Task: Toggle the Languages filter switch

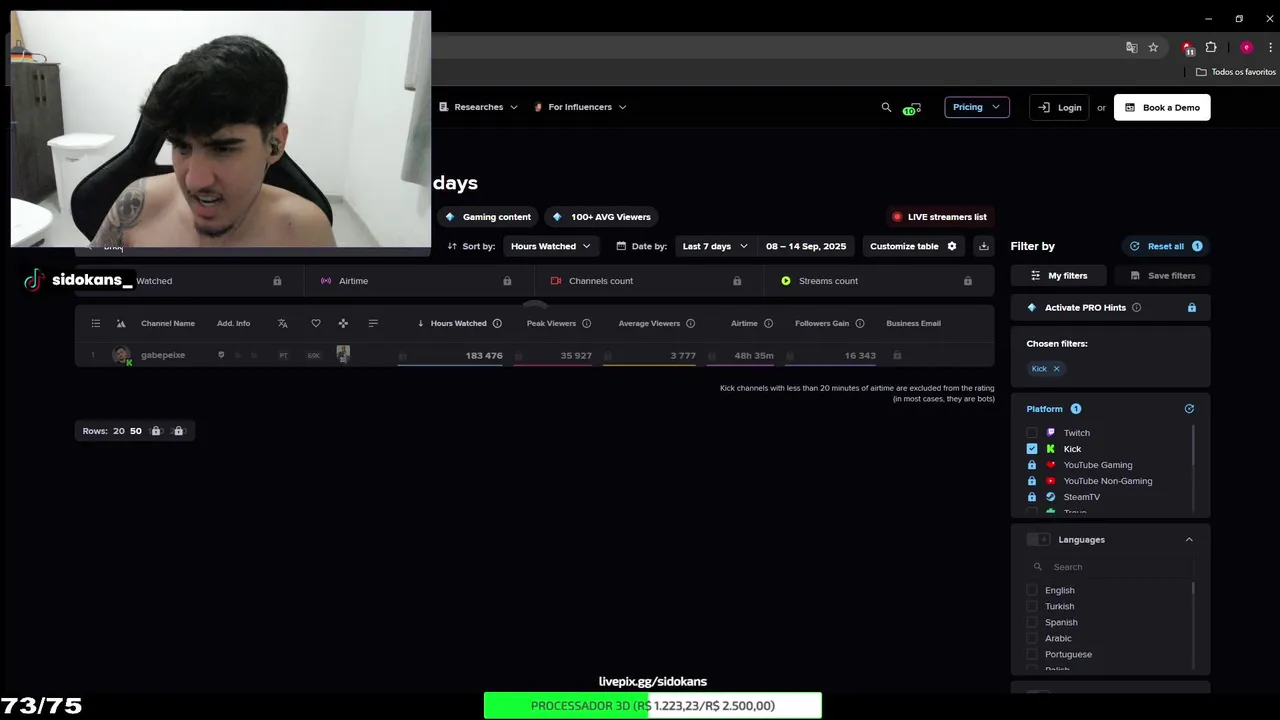Action: [x=1039, y=539]
